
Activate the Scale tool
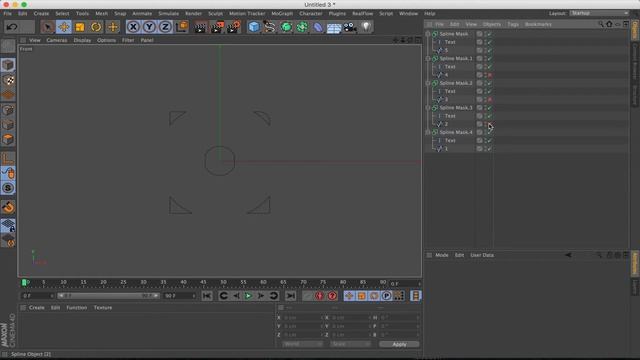80,27
